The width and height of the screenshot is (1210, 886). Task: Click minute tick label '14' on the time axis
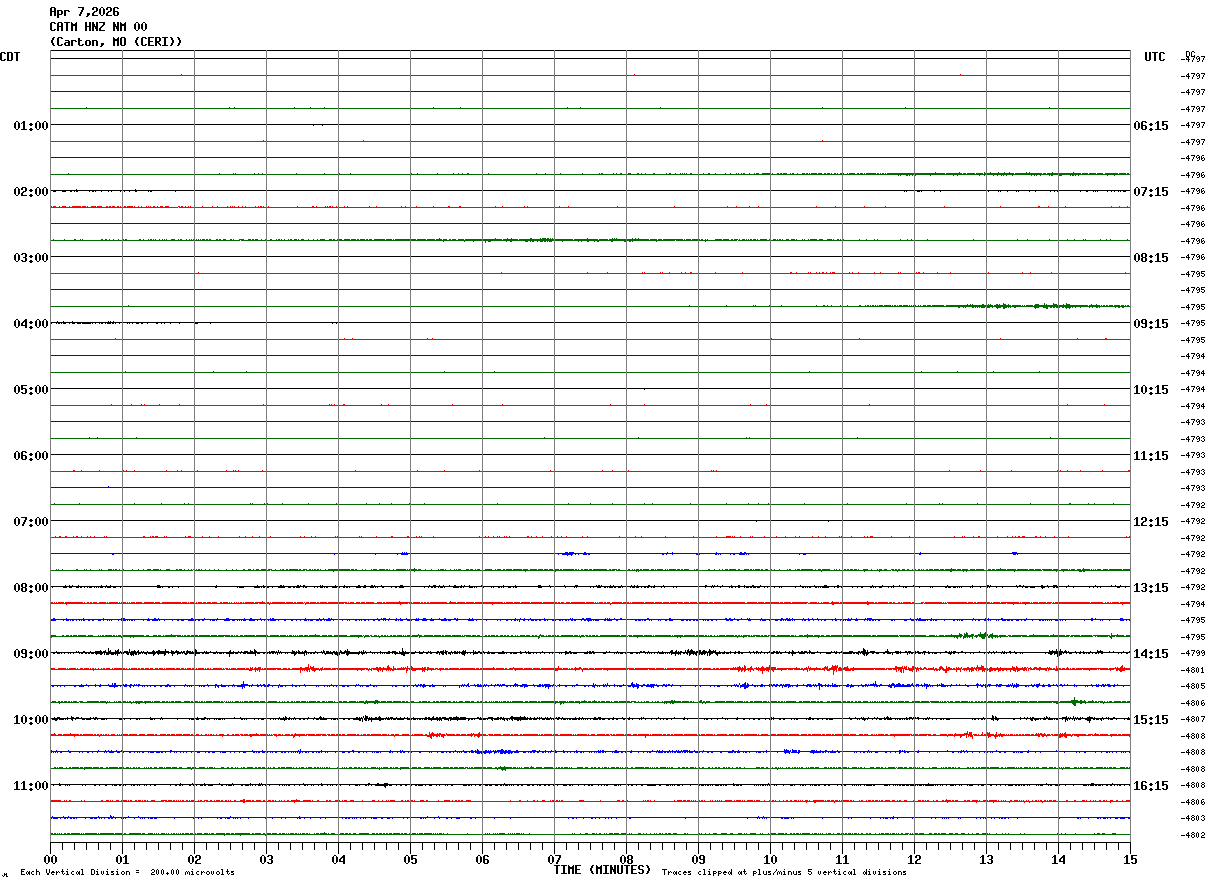(1058, 860)
